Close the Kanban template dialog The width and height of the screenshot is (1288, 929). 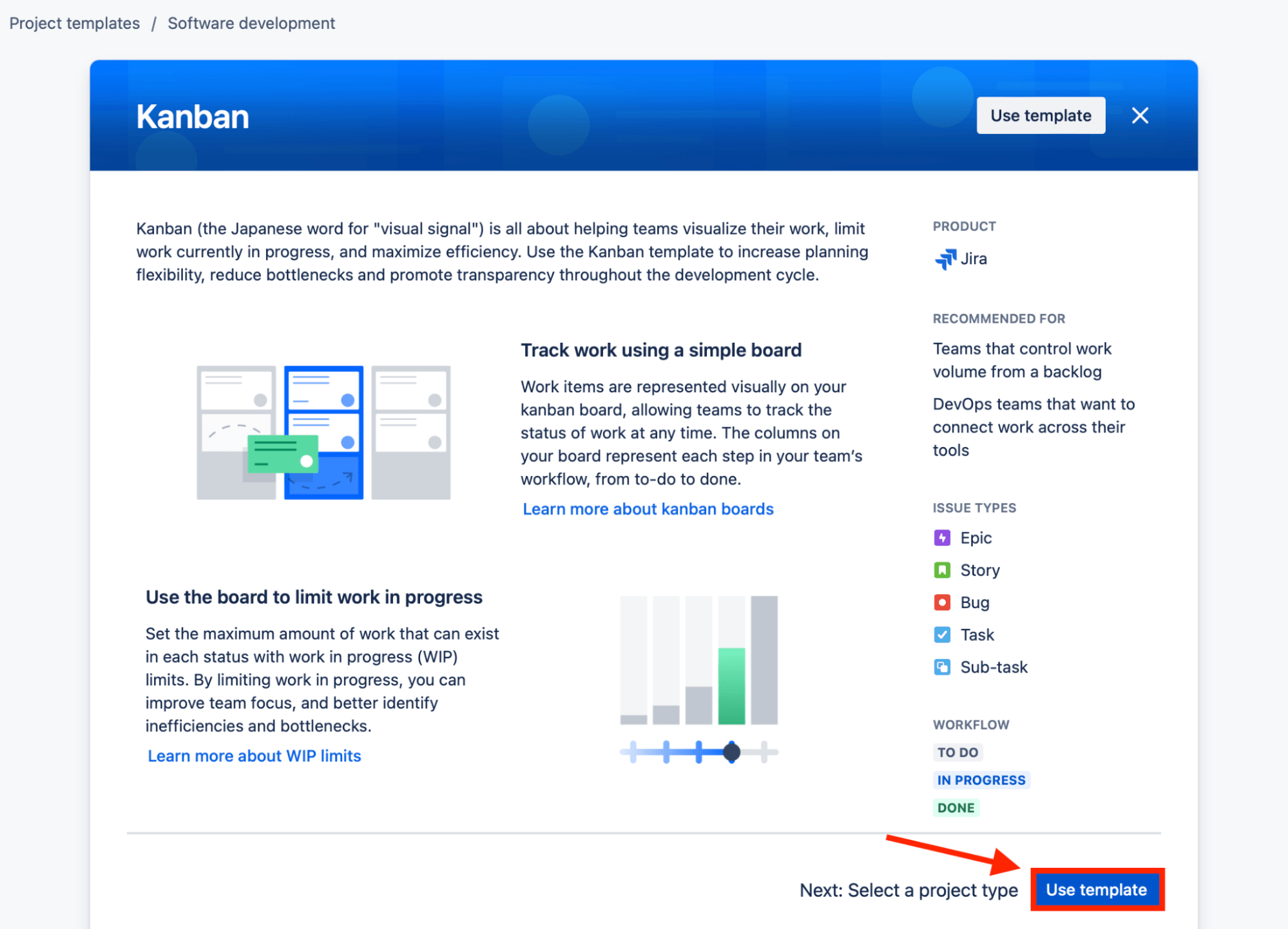pos(1139,115)
